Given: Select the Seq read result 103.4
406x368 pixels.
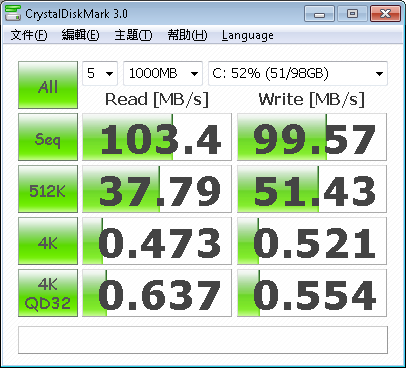Looking at the screenshot, I should pyautogui.click(x=157, y=137).
